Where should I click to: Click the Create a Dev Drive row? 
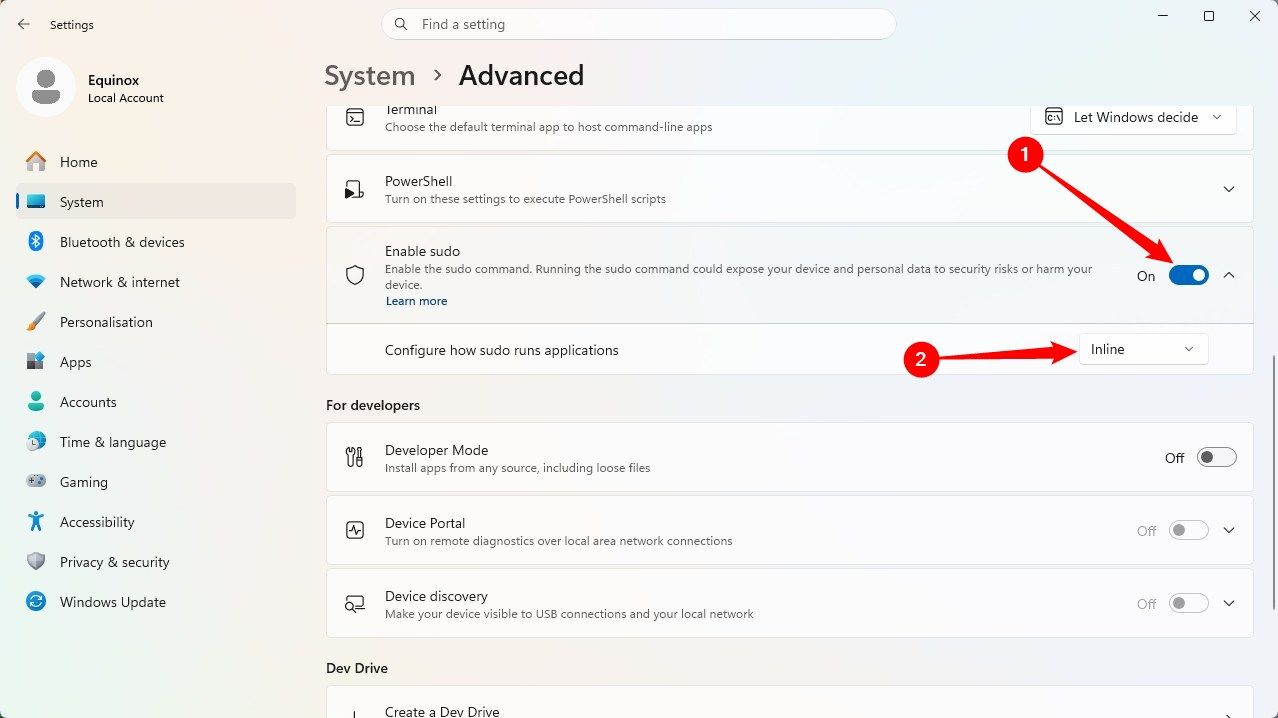pos(790,702)
